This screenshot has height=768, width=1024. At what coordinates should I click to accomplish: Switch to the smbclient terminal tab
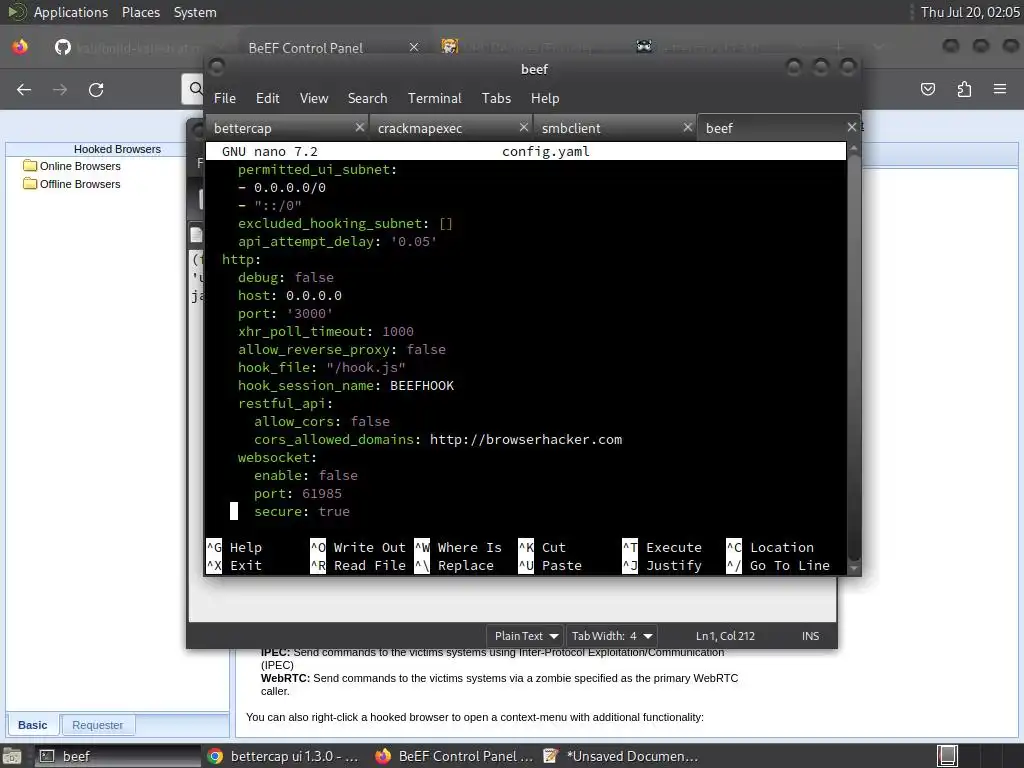click(615, 128)
